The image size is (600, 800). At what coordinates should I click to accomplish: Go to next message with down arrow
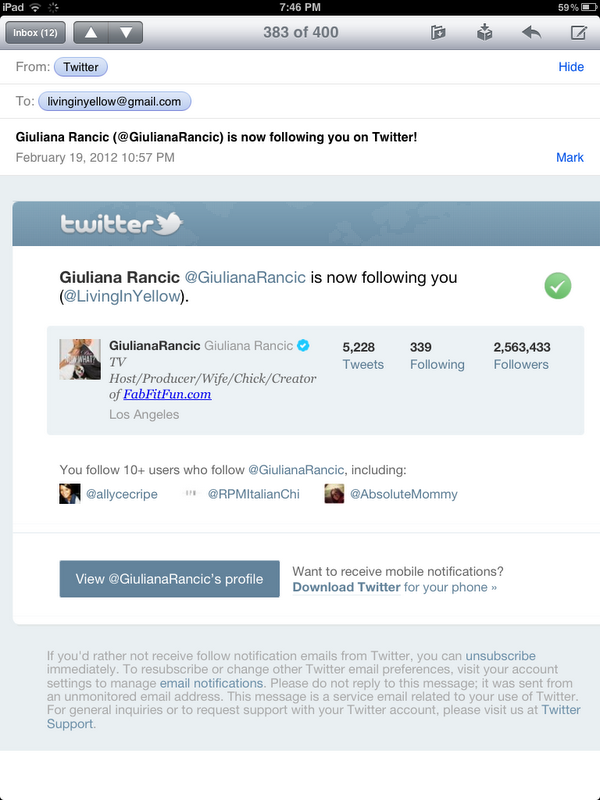pos(126,33)
